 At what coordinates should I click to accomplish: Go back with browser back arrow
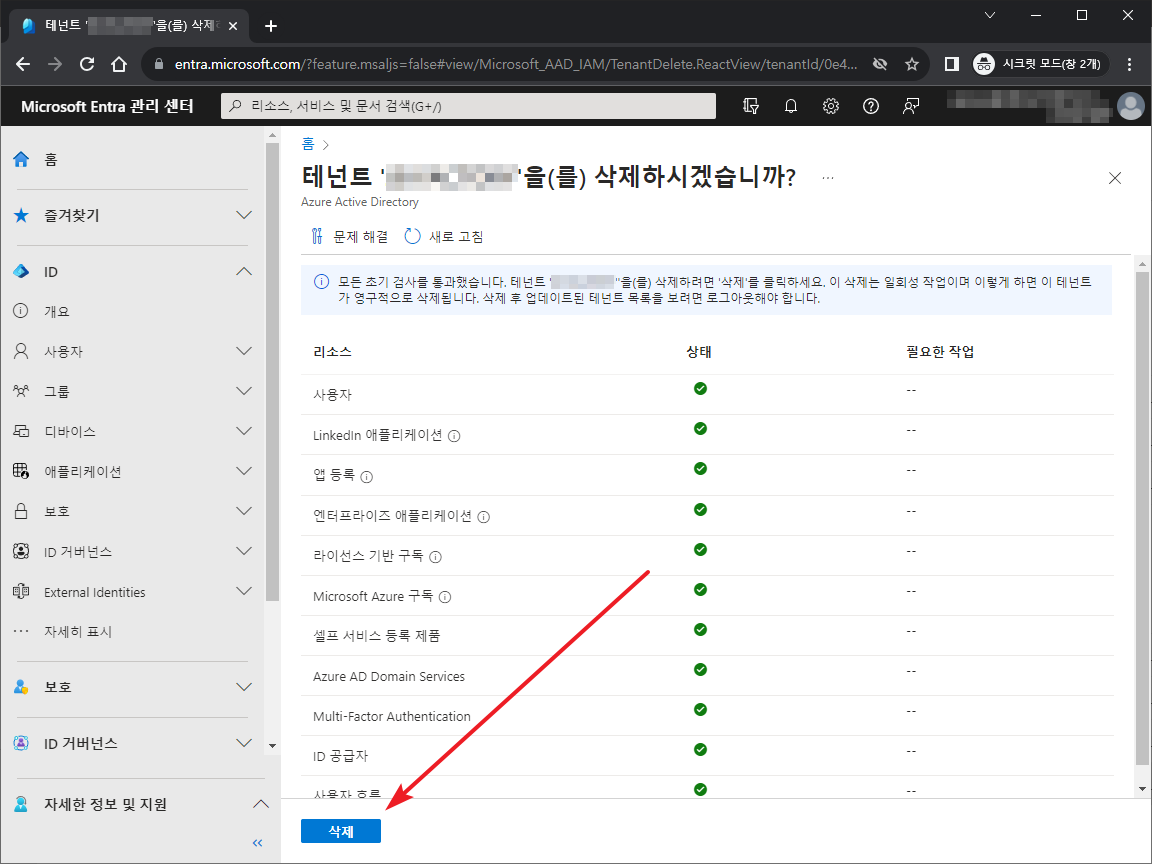pyautogui.click(x=23, y=64)
